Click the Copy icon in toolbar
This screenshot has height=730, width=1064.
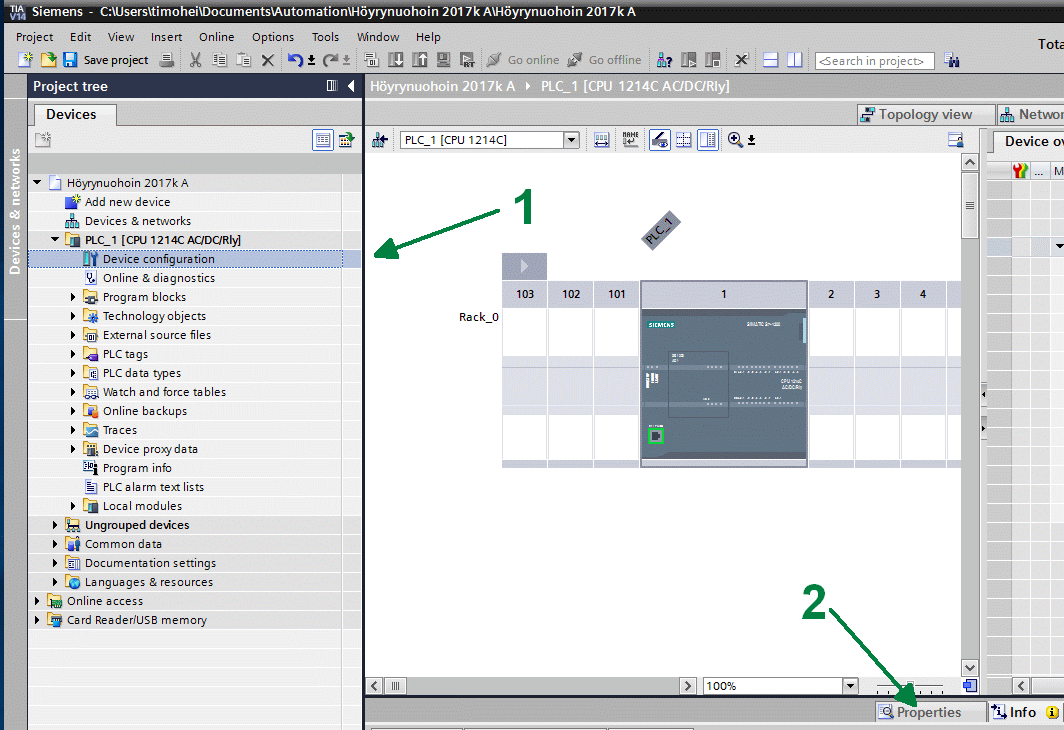click(219, 60)
